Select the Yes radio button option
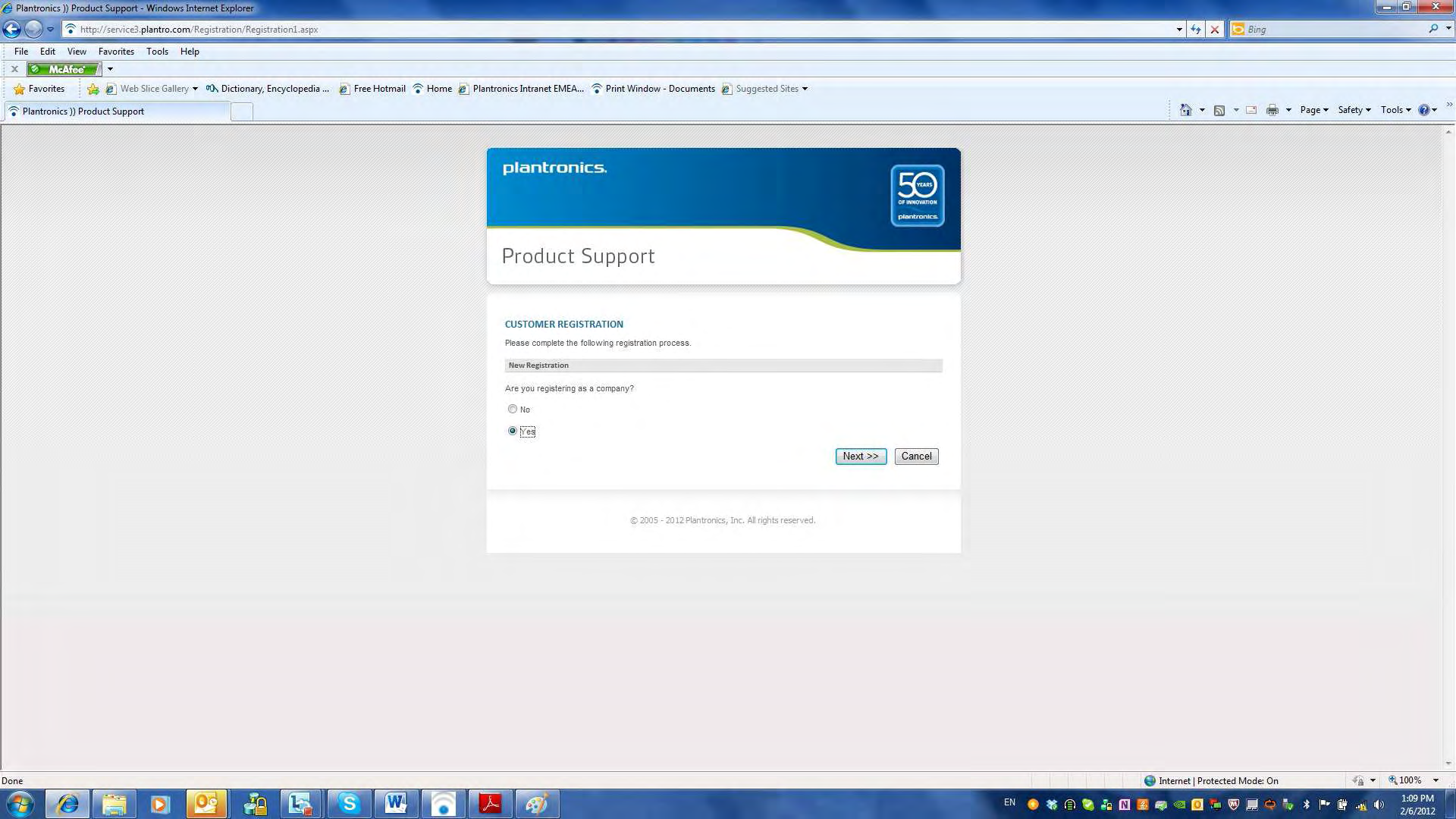This screenshot has width=1456, height=819. pos(512,430)
